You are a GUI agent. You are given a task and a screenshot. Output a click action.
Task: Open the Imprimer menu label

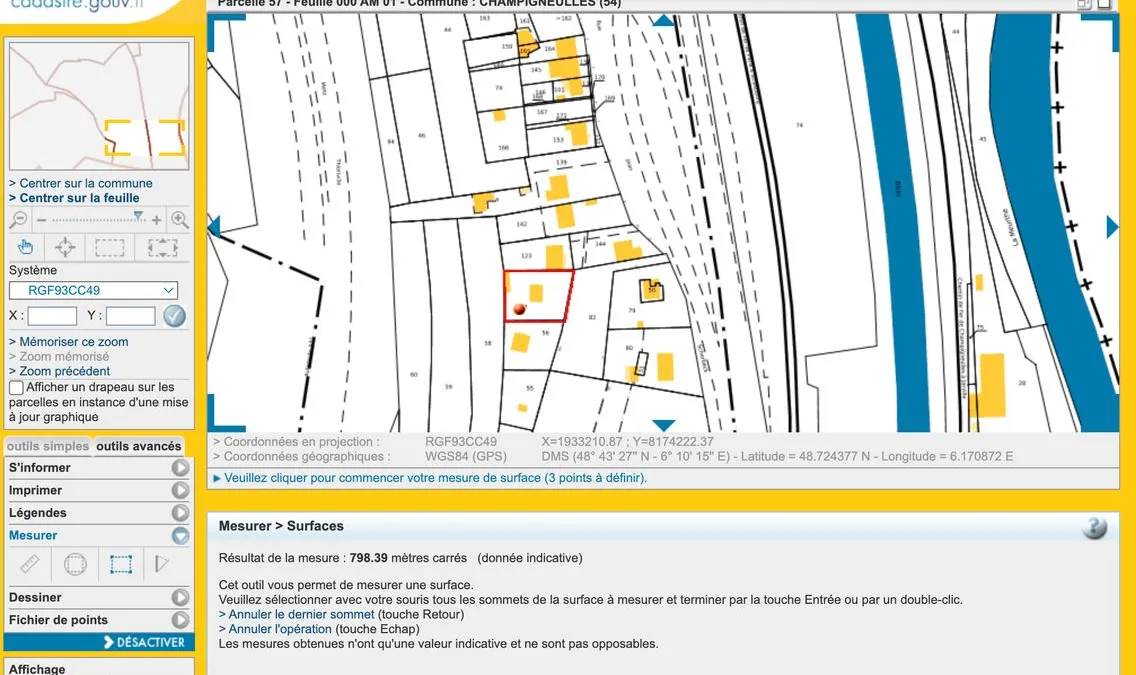click(x=36, y=490)
